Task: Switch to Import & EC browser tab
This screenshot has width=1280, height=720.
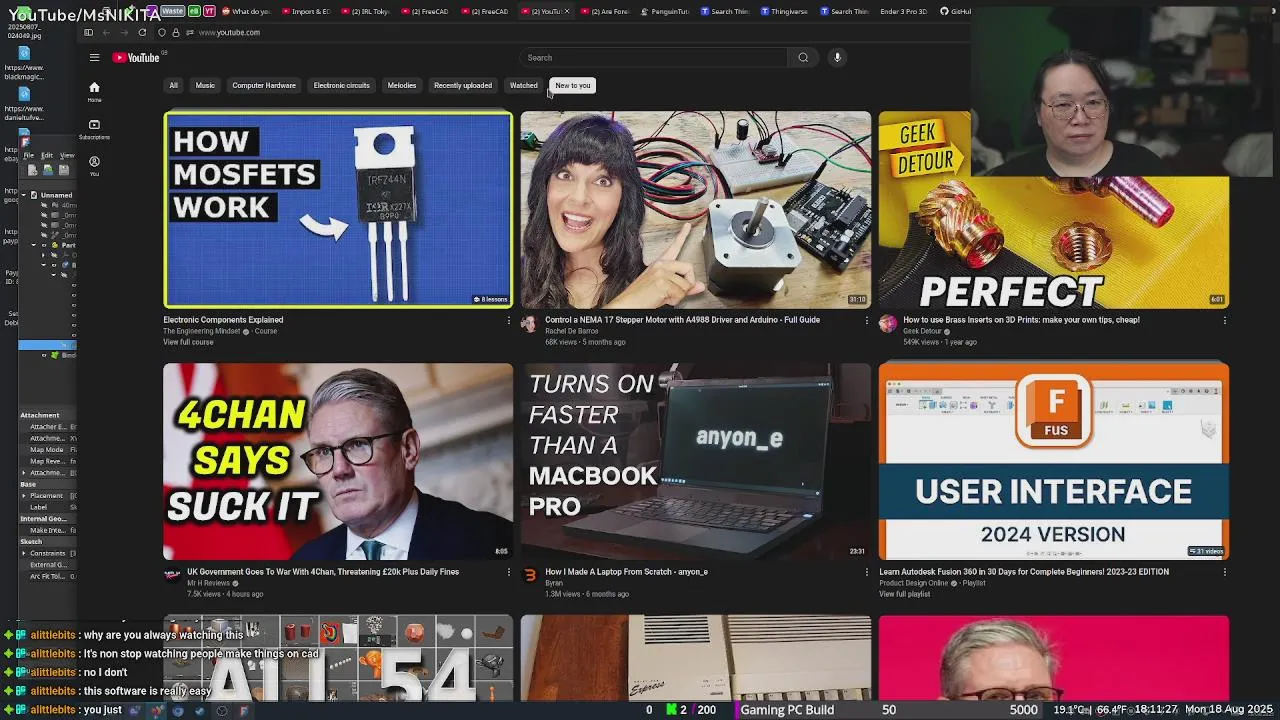Action: pos(306,11)
